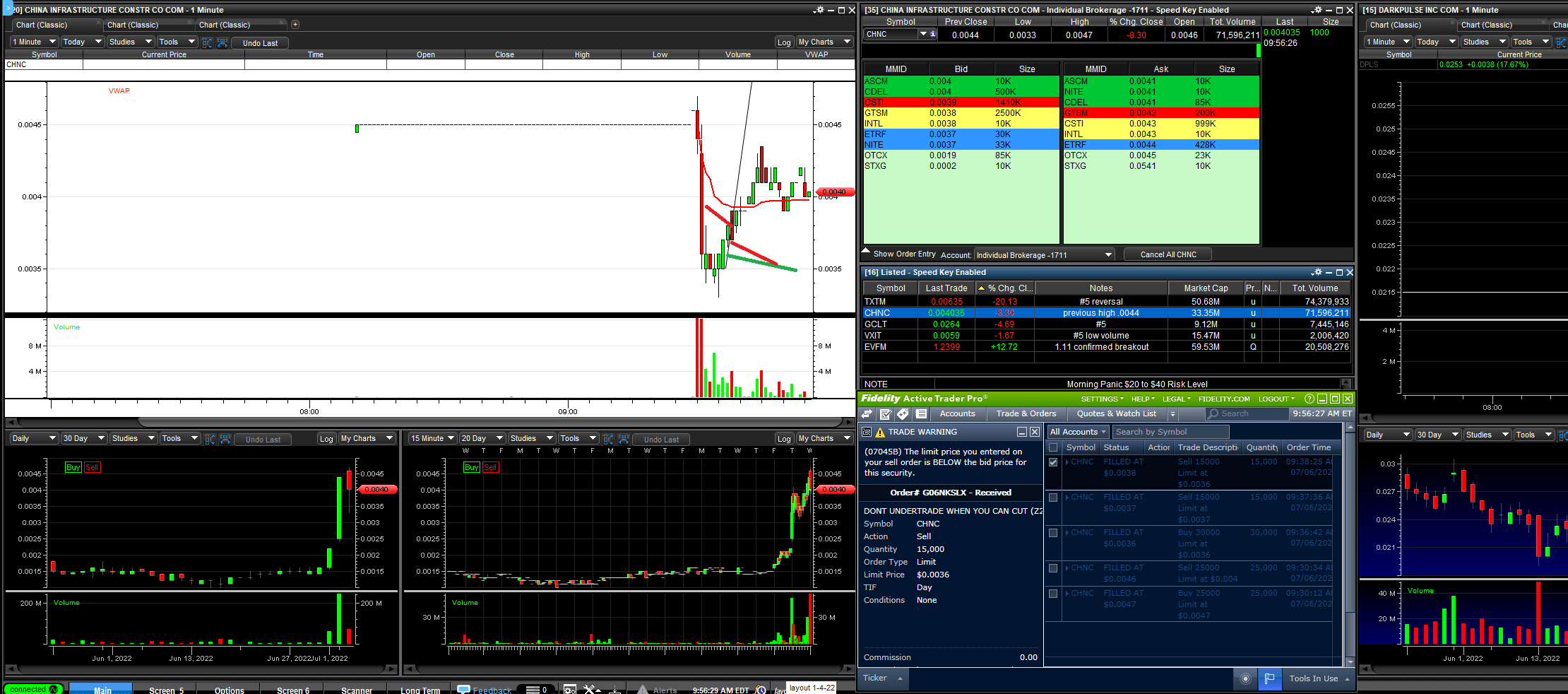
Task: Click in the Search by Symbol field
Action: coord(1171,432)
